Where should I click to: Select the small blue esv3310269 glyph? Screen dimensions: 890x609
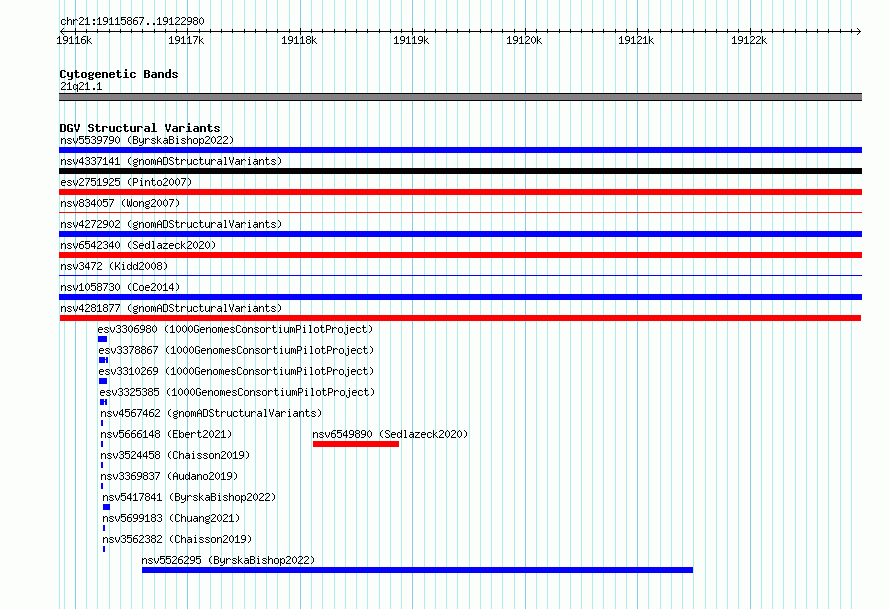[103, 381]
